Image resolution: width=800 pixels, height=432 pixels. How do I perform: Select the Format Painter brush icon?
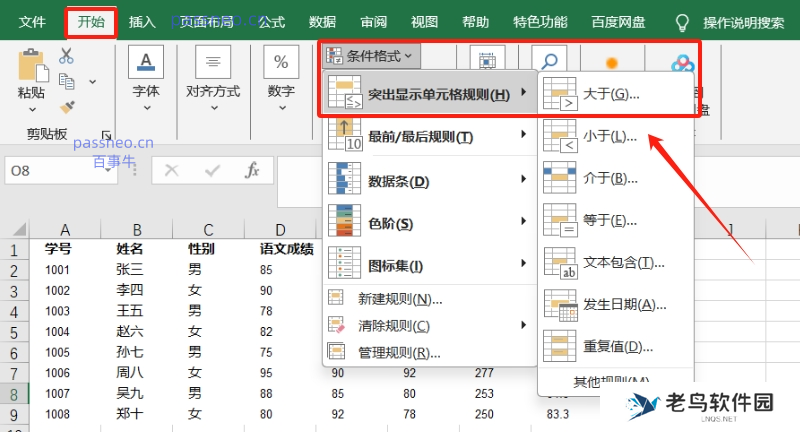pyautogui.click(x=67, y=107)
